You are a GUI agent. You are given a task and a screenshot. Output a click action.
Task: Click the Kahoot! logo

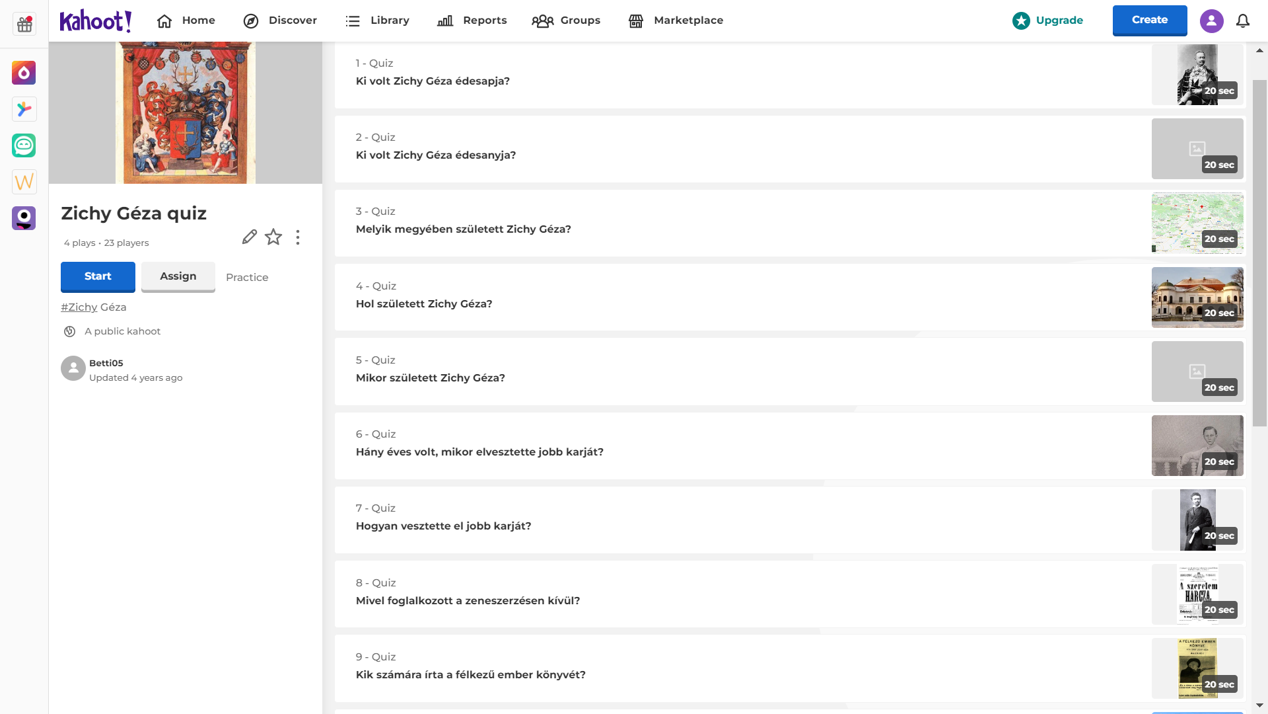click(95, 21)
